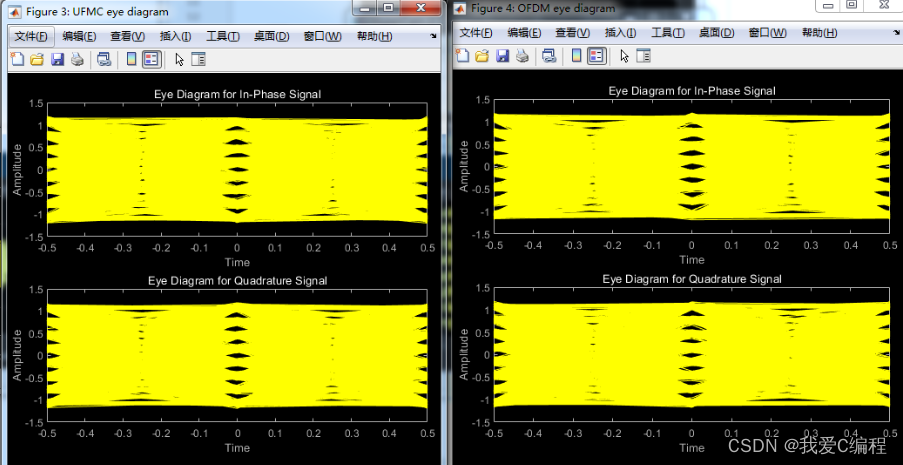
Task: Click dock arrow in UFMC menu bar
Action: [x=433, y=36]
